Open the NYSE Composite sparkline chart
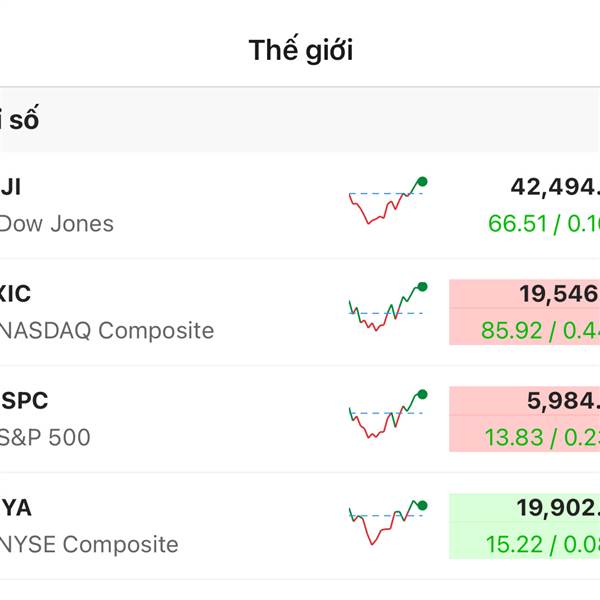This screenshot has width=600, height=600. 388,522
